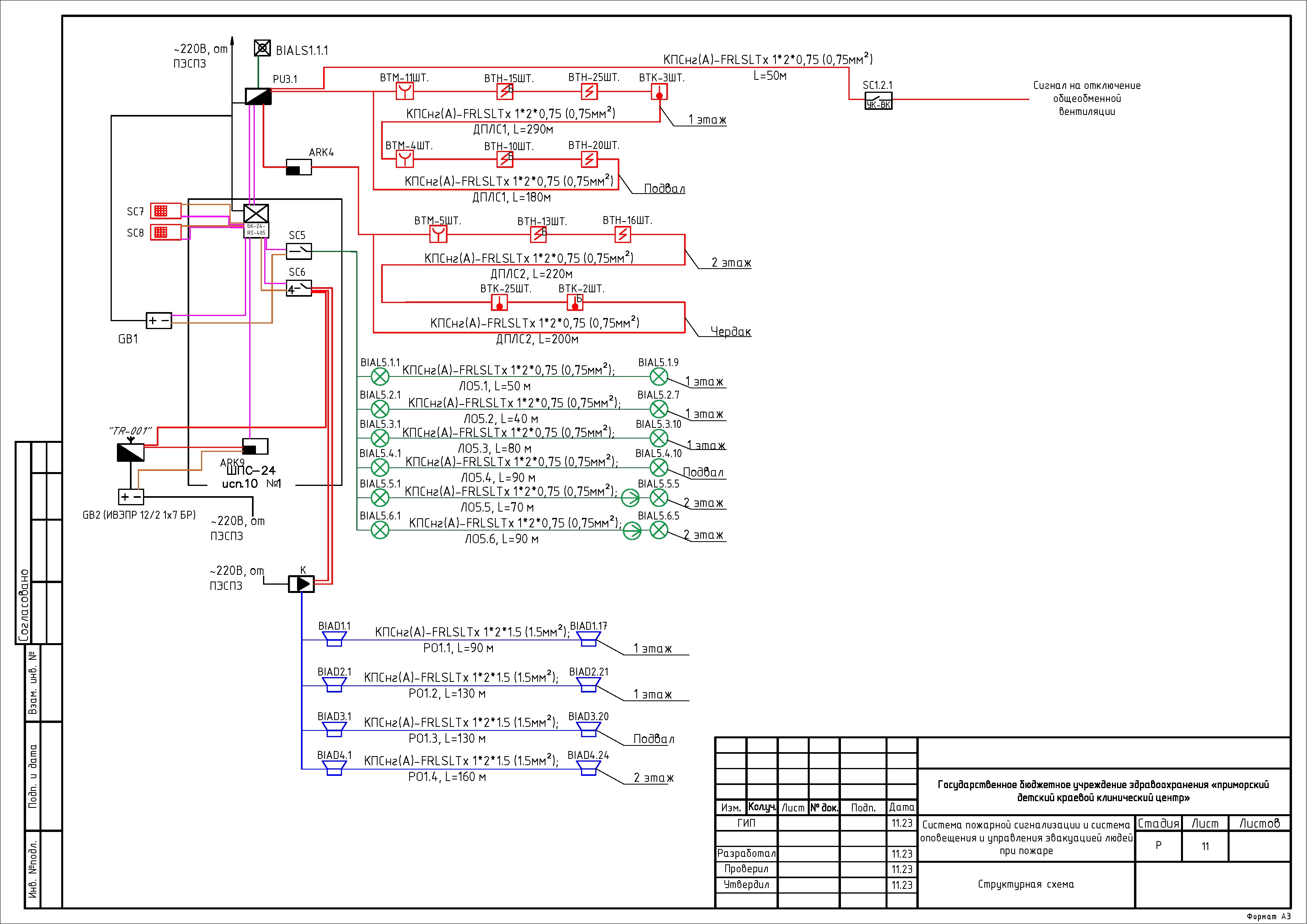The image size is (1307, 924).
Task: Click the BIAD1.17 loudspeaker symbol
Action: pyautogui.click(x=588, y=639)
